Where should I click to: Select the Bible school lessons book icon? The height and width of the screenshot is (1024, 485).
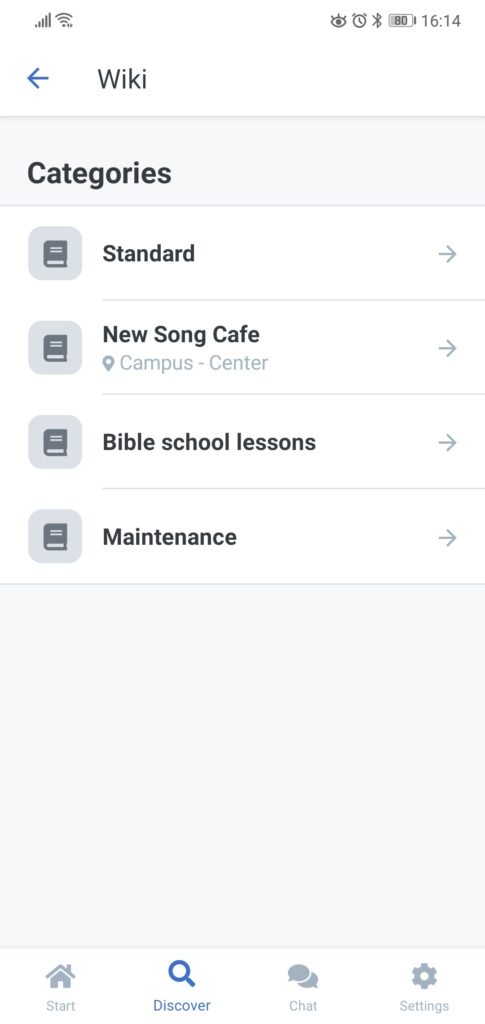[55, 442]
